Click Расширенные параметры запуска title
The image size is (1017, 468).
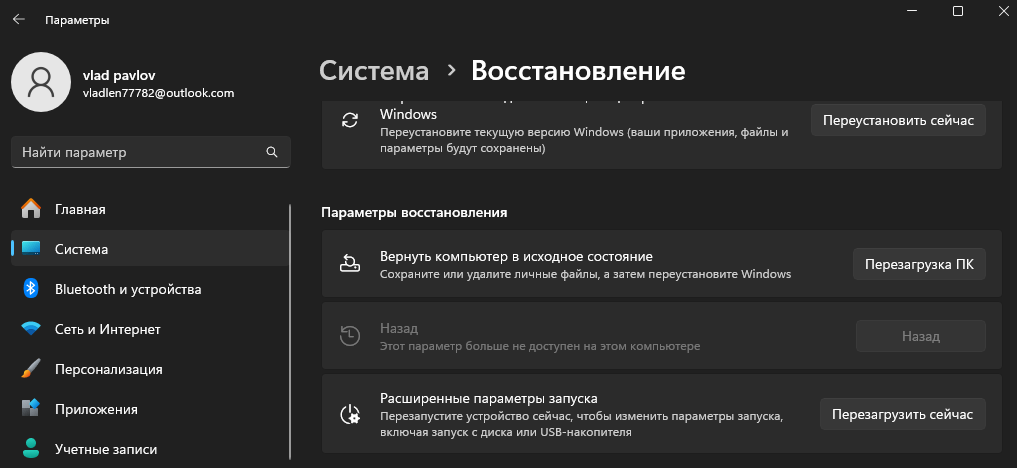click(488, 398)
